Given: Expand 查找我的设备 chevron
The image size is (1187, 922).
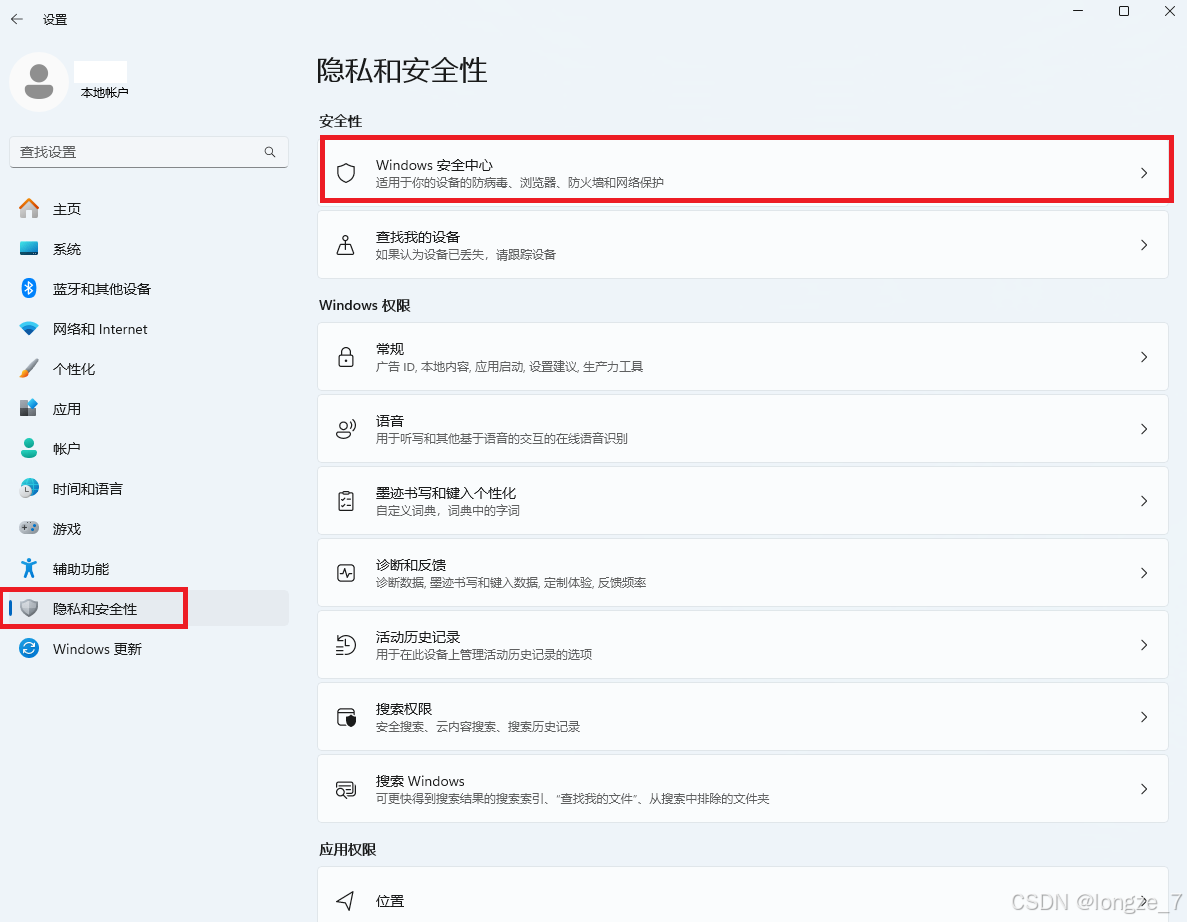Looking at the screenshot, I should [x=1144, y=245].
